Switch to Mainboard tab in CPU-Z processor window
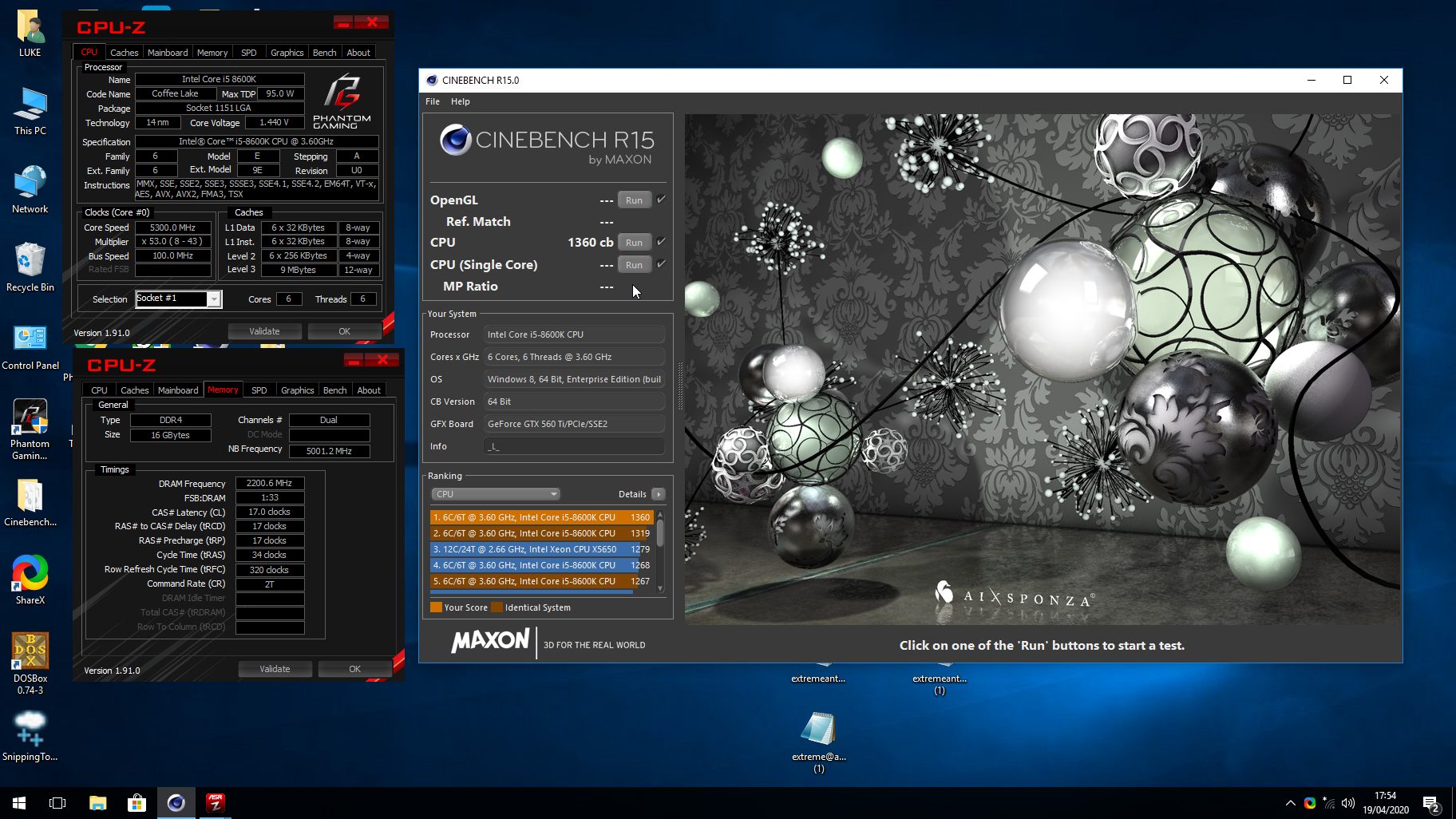The width and height of the screenshot is (1456, 819). [168, 53]
